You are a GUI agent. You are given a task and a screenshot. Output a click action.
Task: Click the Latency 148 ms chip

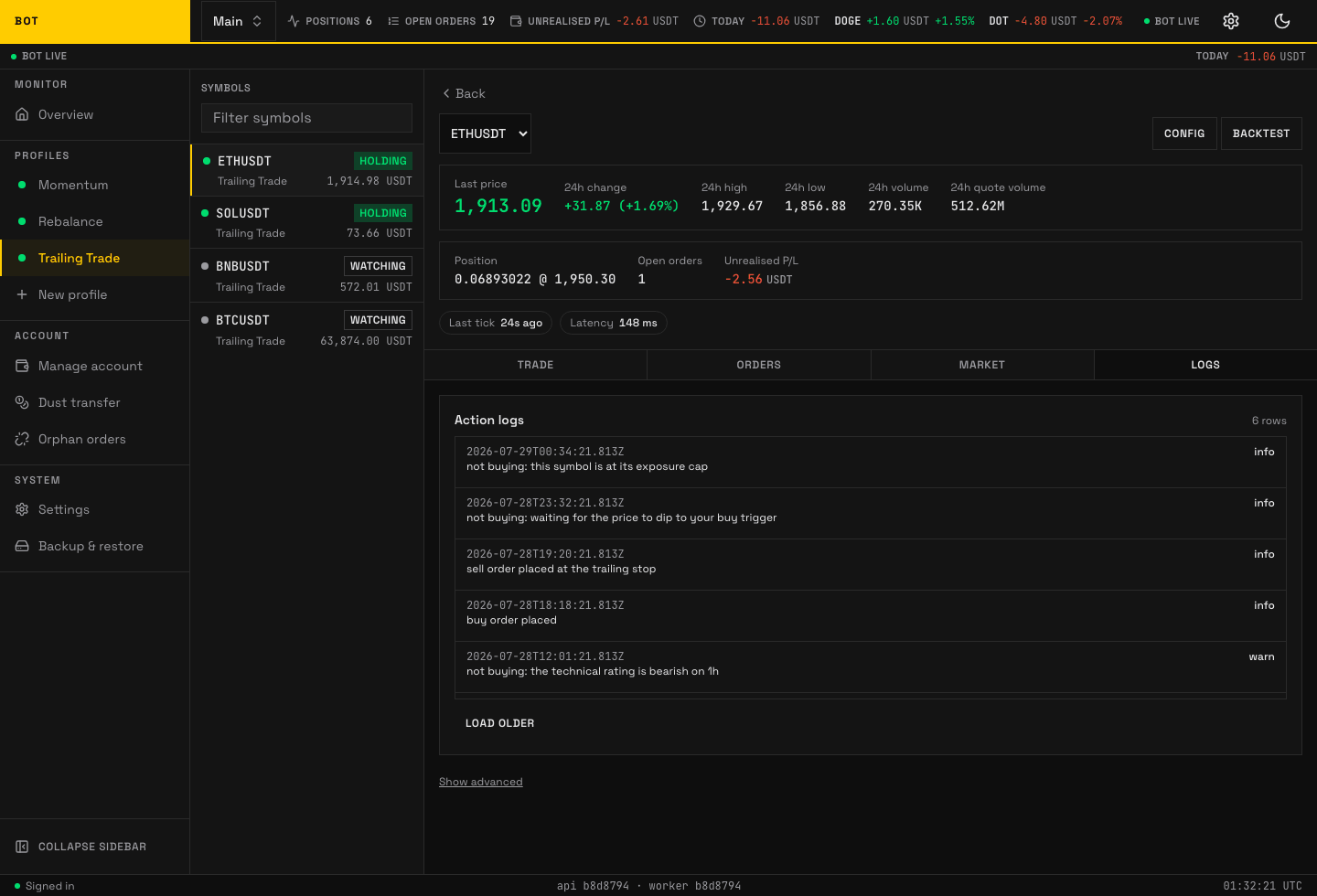click(x=614, y=323)
